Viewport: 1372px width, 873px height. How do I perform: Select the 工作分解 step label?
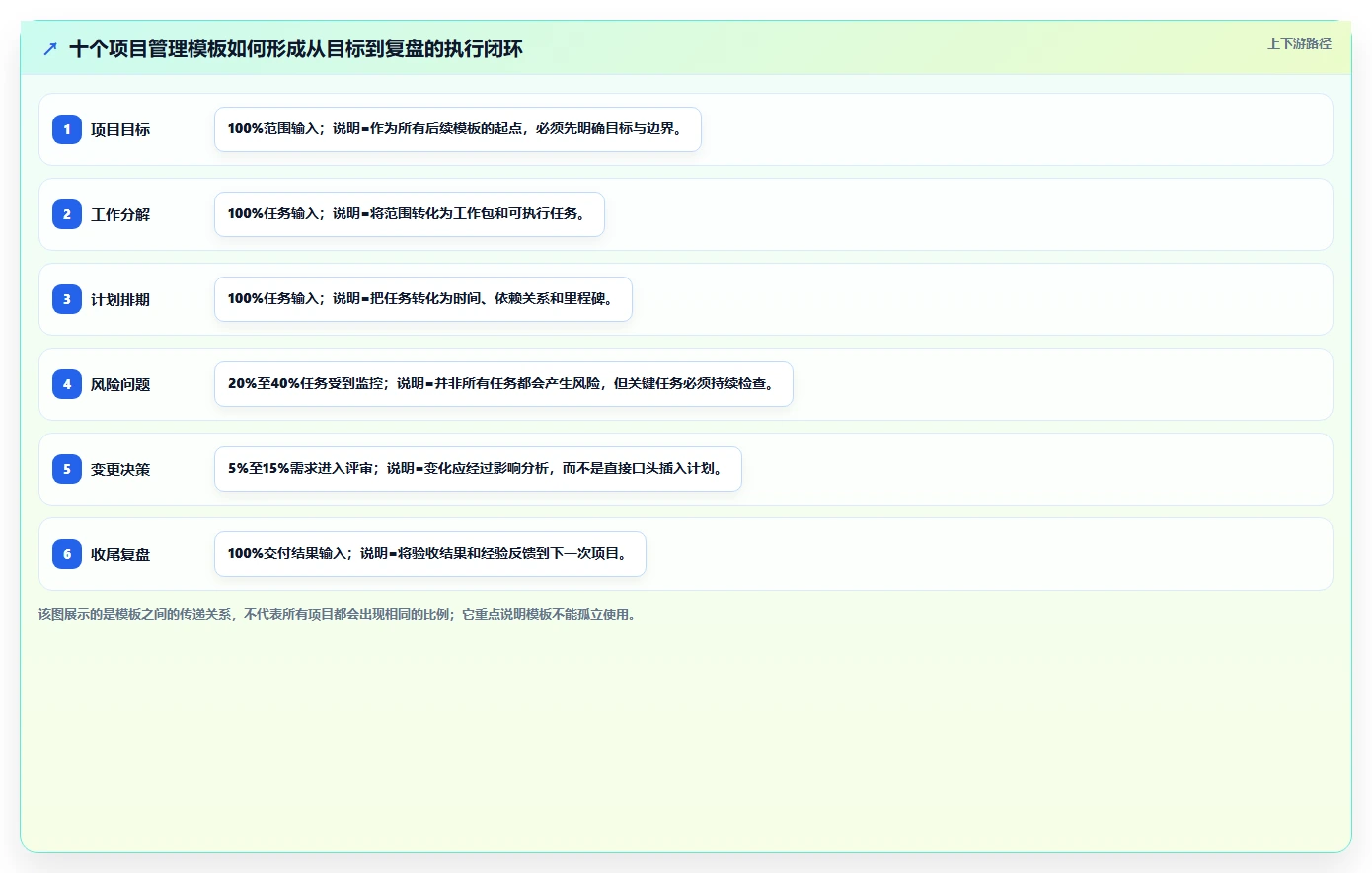click(120, 214)
